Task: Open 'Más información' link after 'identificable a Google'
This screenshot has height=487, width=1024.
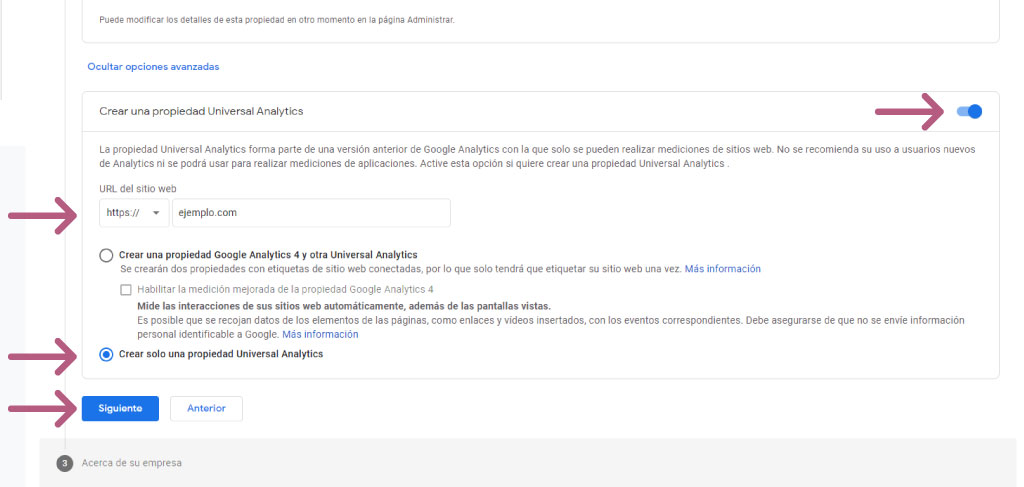Action: click(x=320, y=334)
